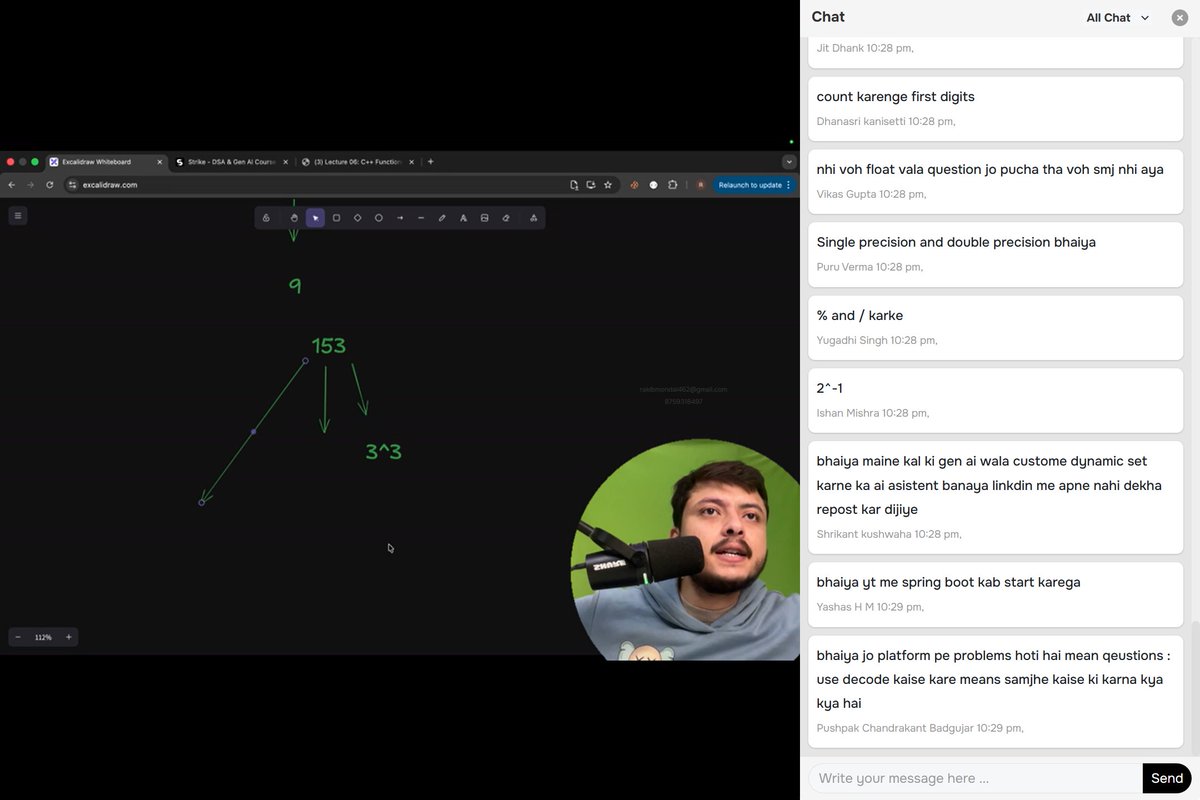Zoom out with the minus button
This screenshot has width=1200, height=800.
(x=18, y=637)
